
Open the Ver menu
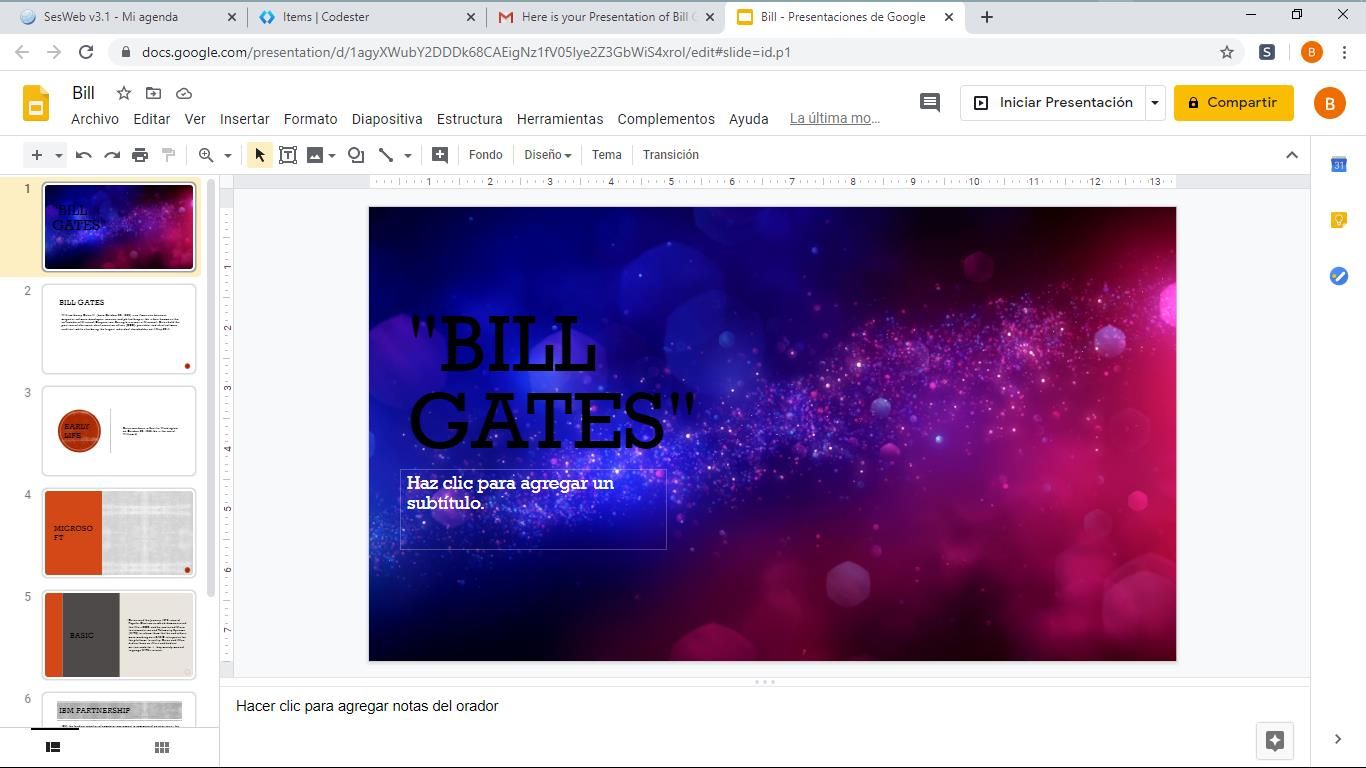(195, 119)
